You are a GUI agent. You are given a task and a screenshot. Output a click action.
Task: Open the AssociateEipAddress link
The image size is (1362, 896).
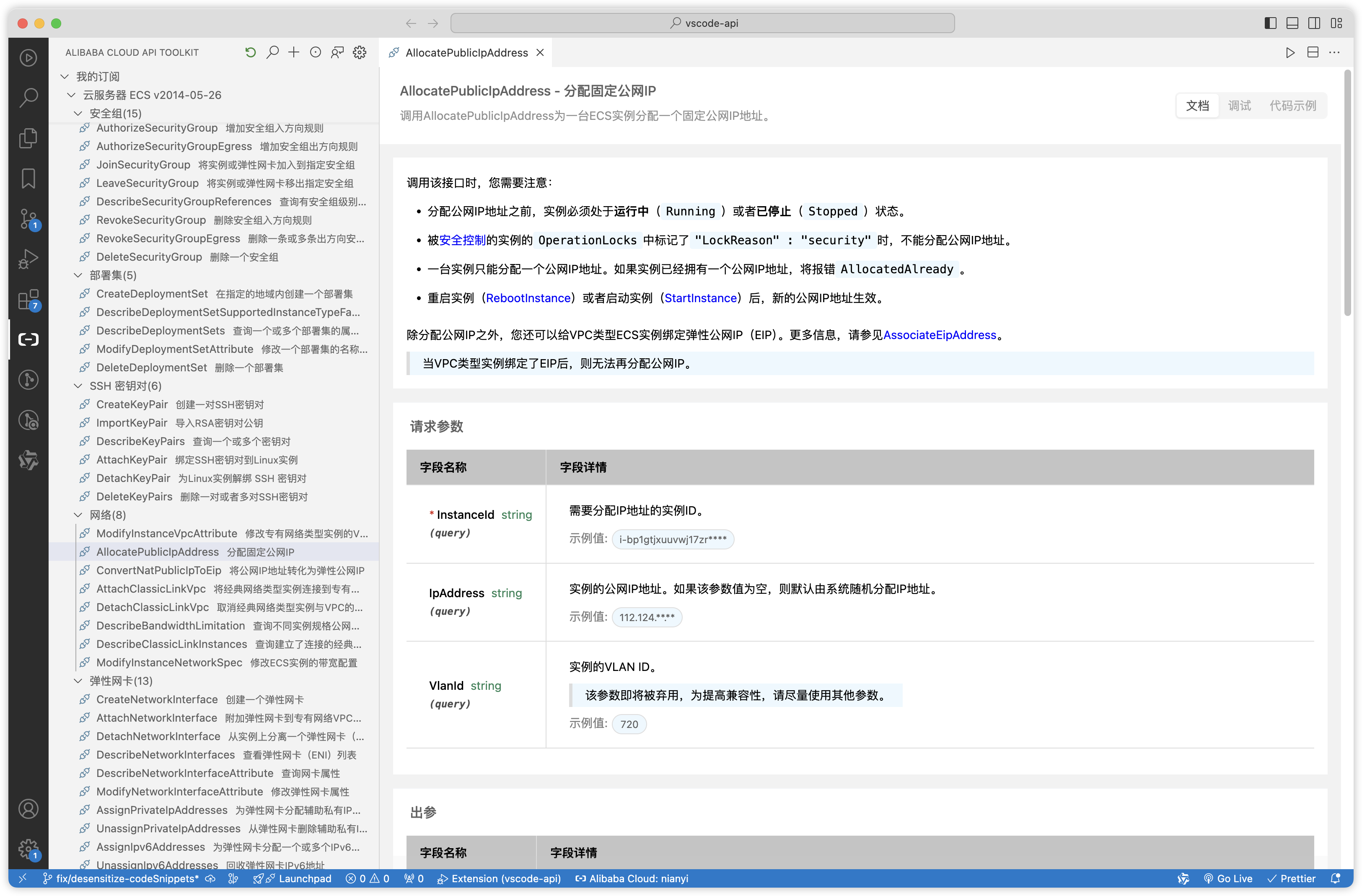[x=940, y=335]
